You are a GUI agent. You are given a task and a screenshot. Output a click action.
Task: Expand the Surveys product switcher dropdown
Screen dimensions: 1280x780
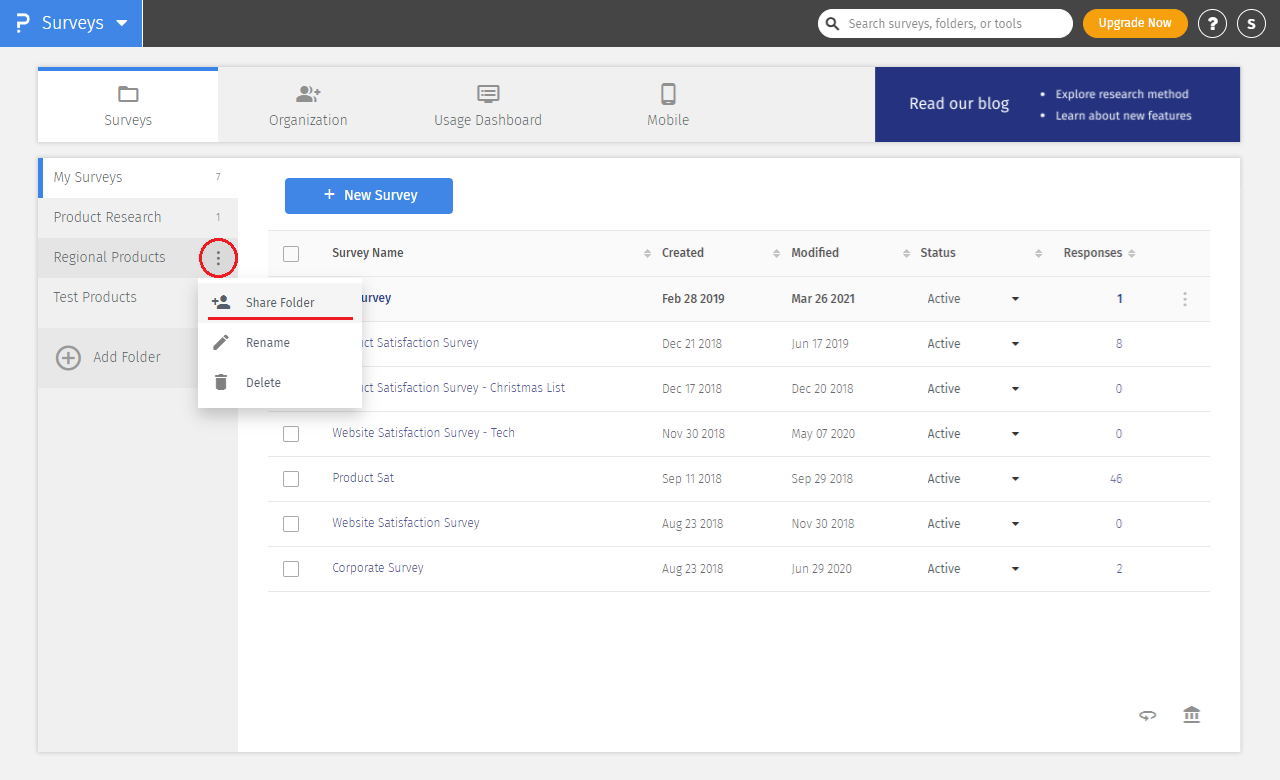[x=121, y=23]
